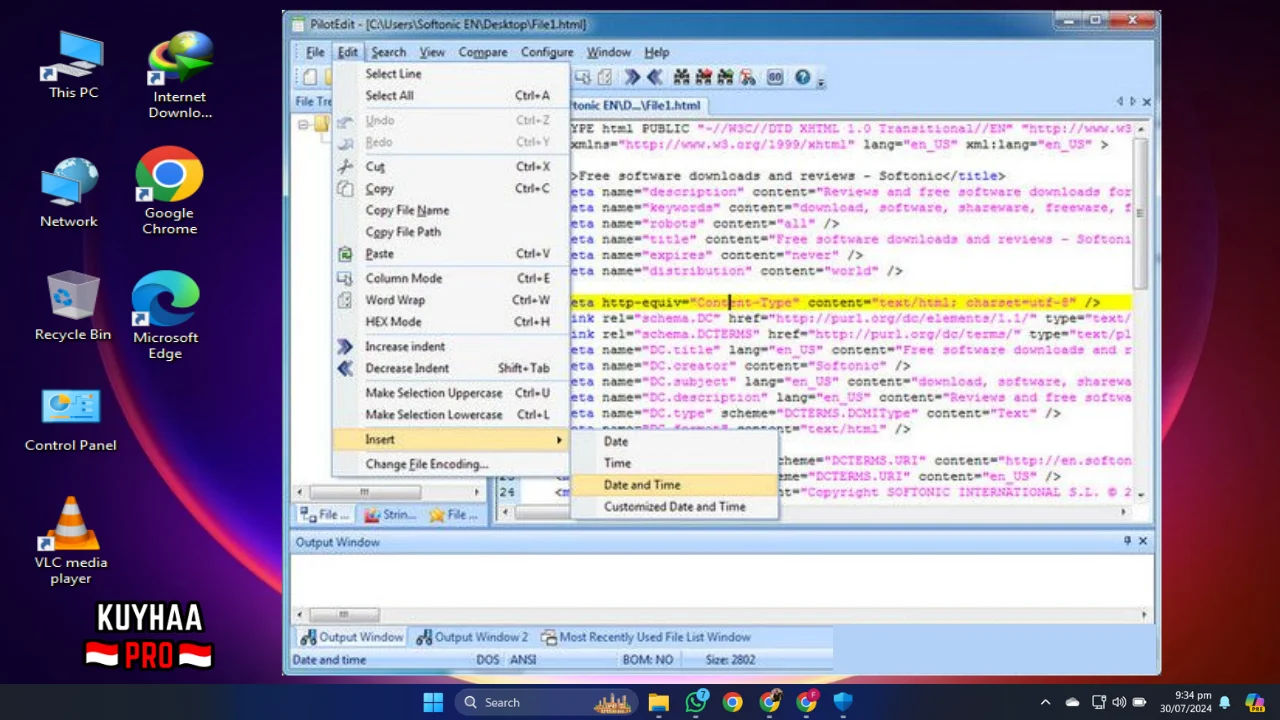The width and height of the screenshot is (1280, 720).
Task: Open the File menu
Action: [315, 52]
